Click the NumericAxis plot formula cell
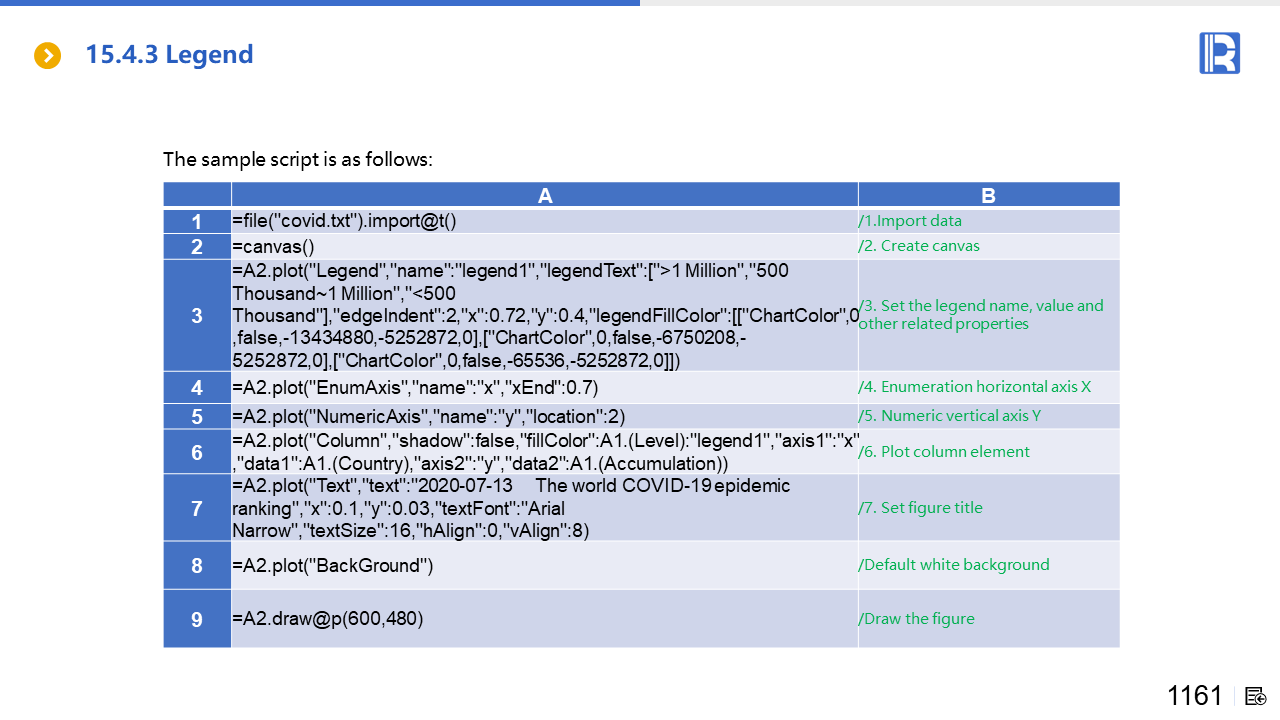 coord(428,417)
